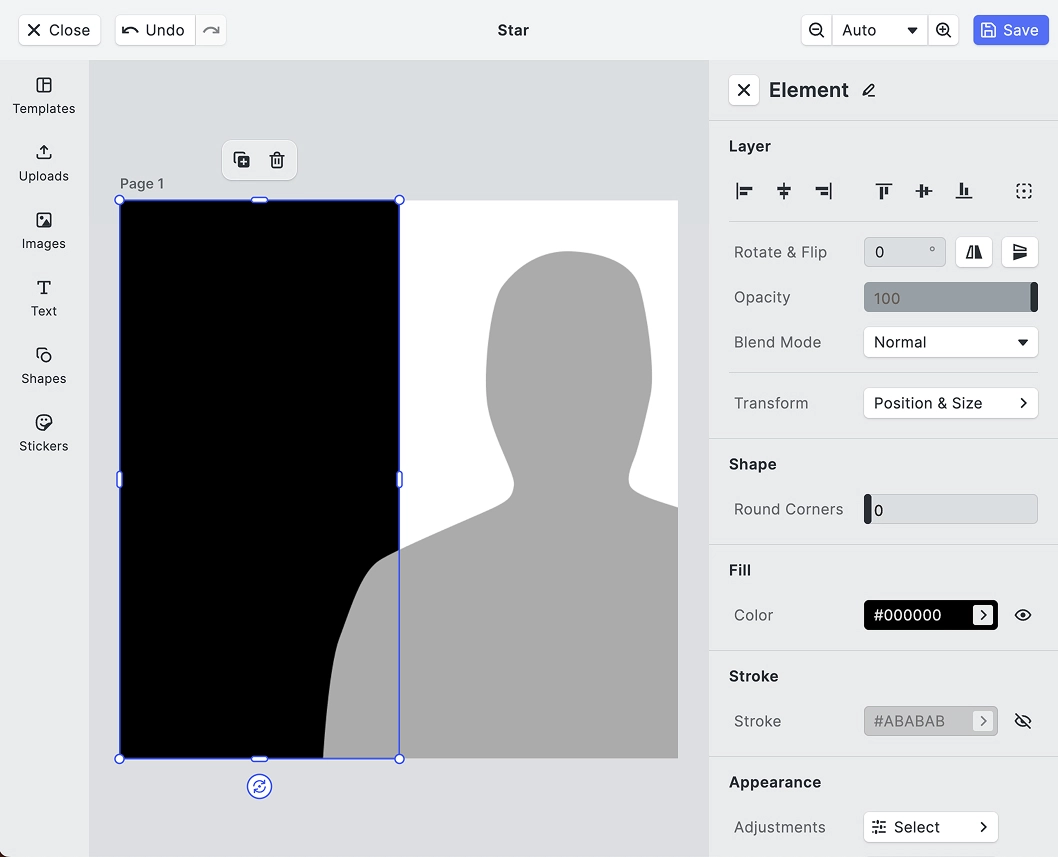The image size is (1058, 857).
Task: Save the design
Action: coord(1010,30)
